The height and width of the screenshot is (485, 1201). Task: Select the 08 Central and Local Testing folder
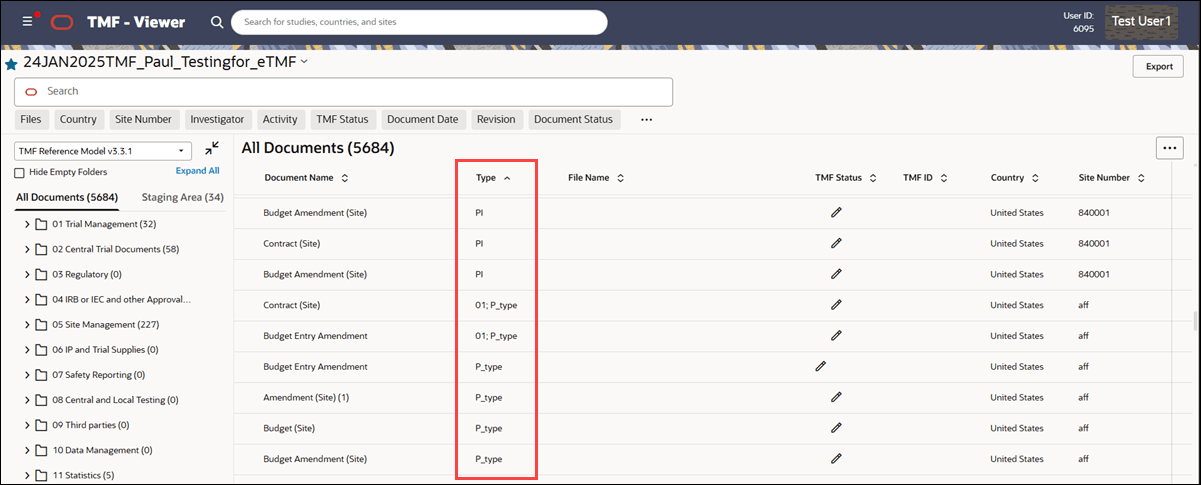coord(115,400)
